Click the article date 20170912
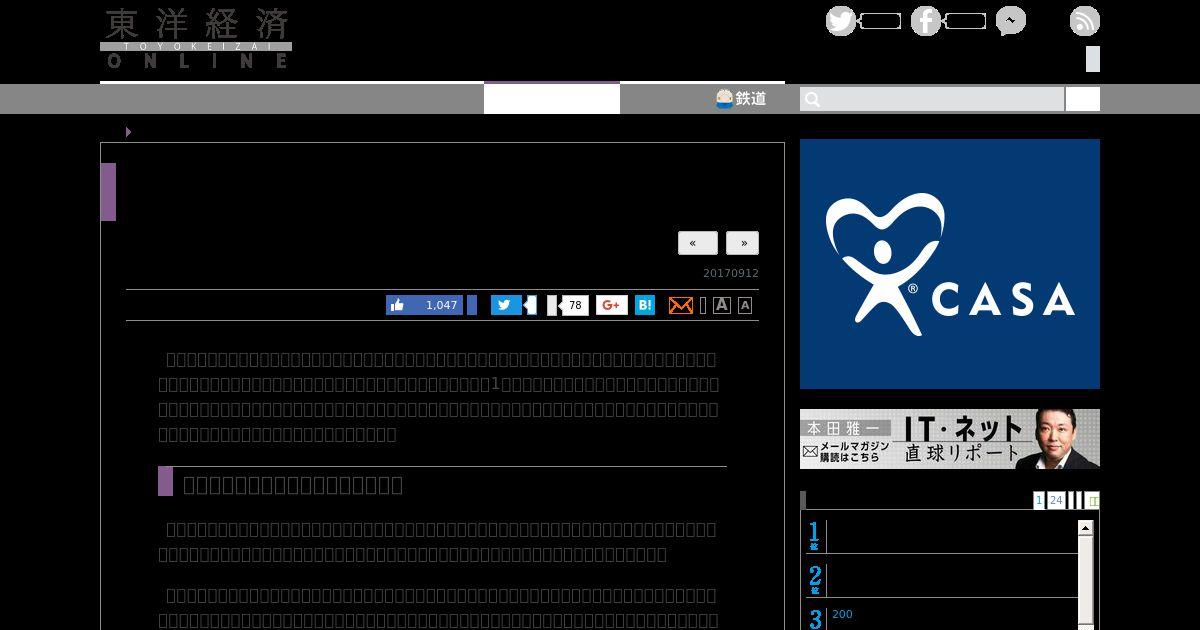Viewport: 1200px width, 630px height. 731,273
